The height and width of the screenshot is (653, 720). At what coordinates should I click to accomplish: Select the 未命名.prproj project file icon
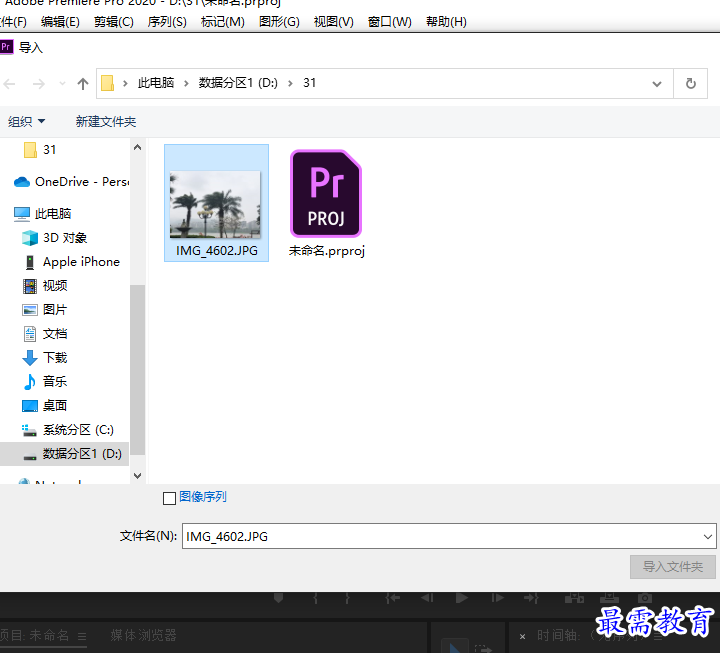point(326,193)
